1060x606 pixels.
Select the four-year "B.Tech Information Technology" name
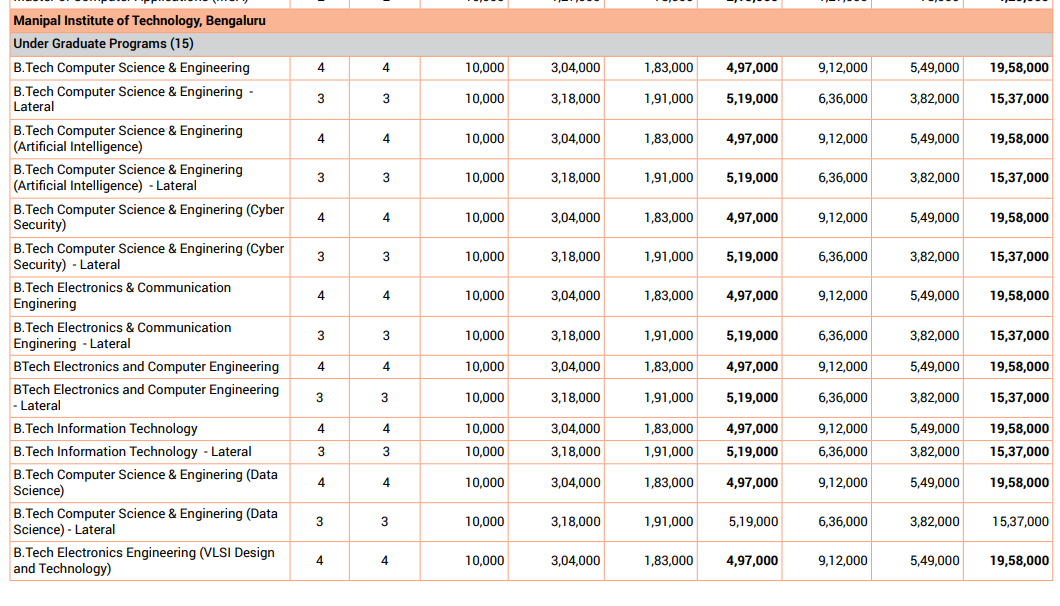point(105,429)
